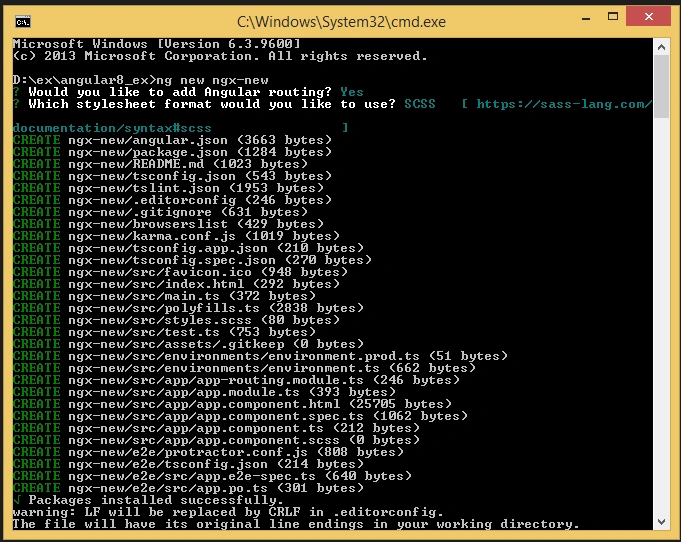
Task: Click the scrollbar down arrow
Action: click(x=661, y=522)
